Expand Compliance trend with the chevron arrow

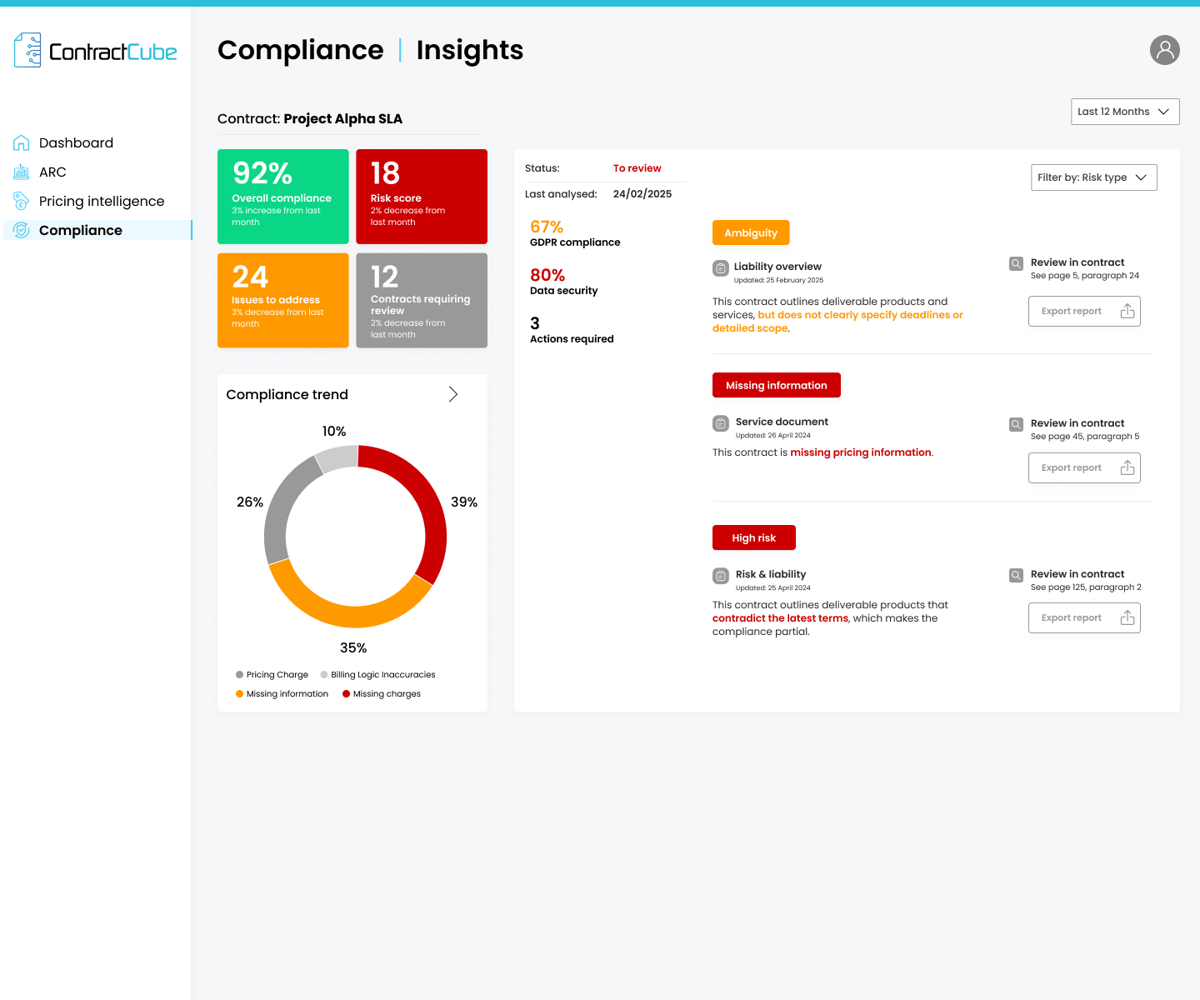[x=453, y=394]
